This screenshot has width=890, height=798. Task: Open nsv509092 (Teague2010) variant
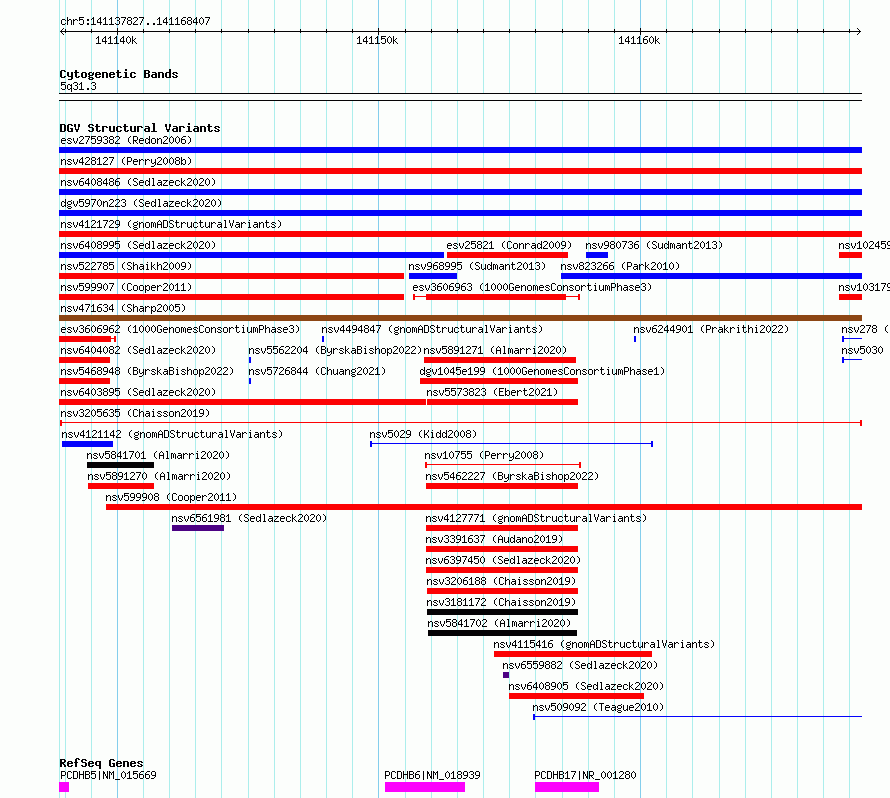(x=598, y=707)
